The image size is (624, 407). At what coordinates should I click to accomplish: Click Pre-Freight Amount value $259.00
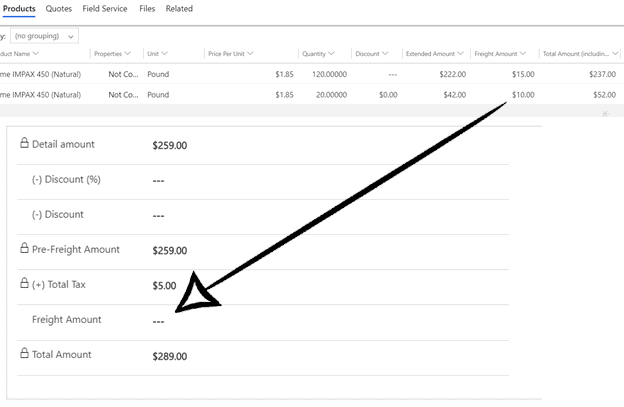[x=170, y=251]
